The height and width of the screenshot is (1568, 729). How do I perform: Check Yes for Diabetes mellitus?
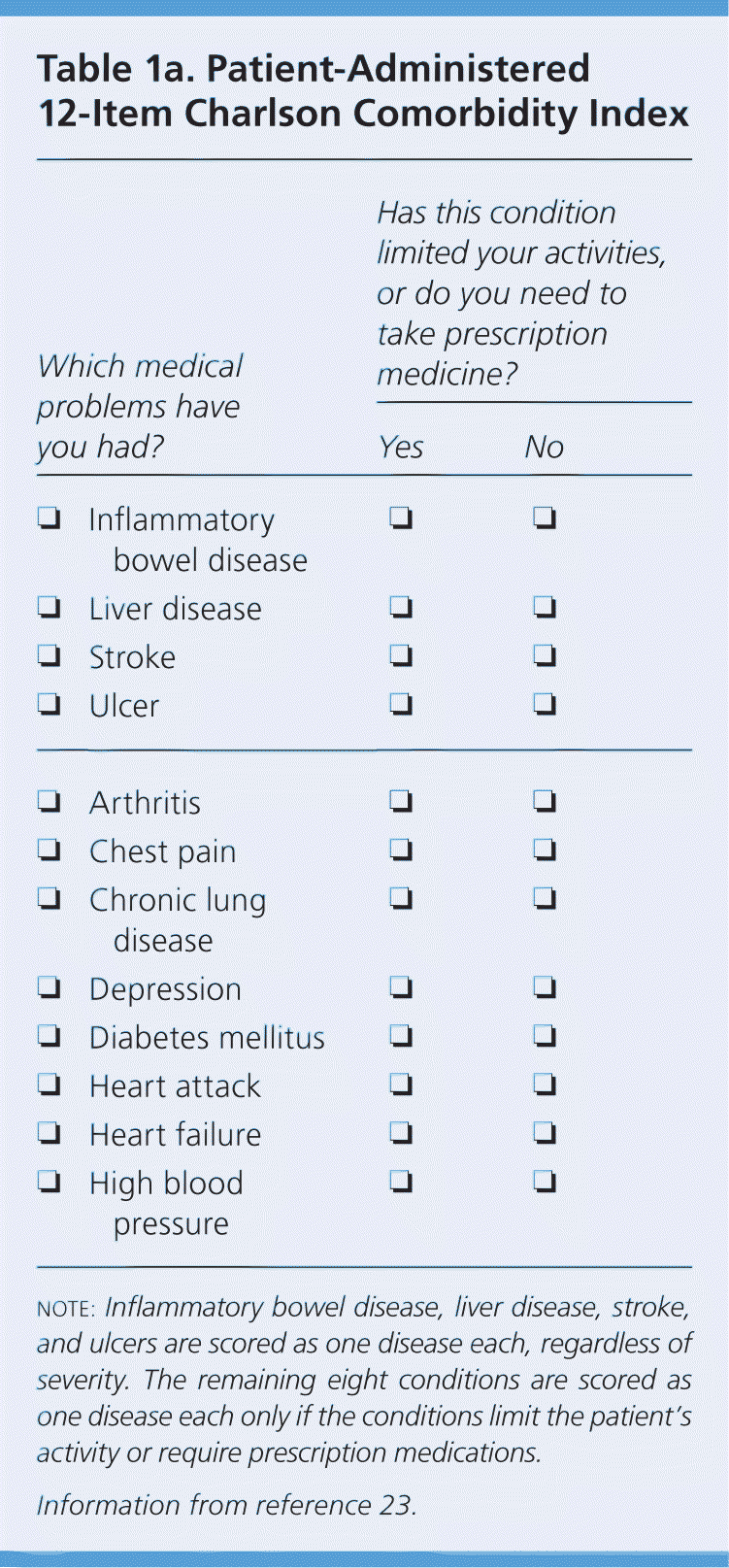pos(401,1037)
